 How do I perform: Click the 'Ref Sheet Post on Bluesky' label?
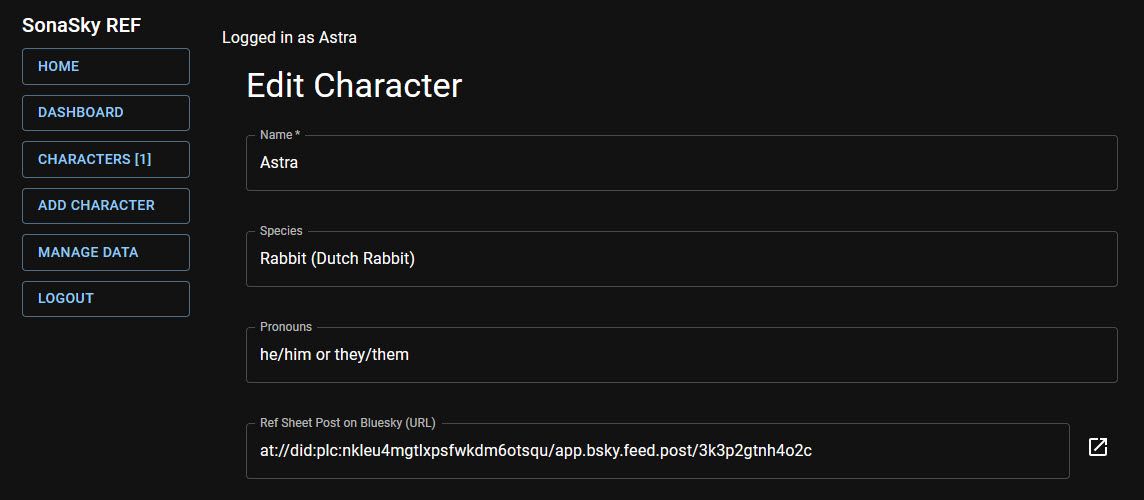pos(347,423)
